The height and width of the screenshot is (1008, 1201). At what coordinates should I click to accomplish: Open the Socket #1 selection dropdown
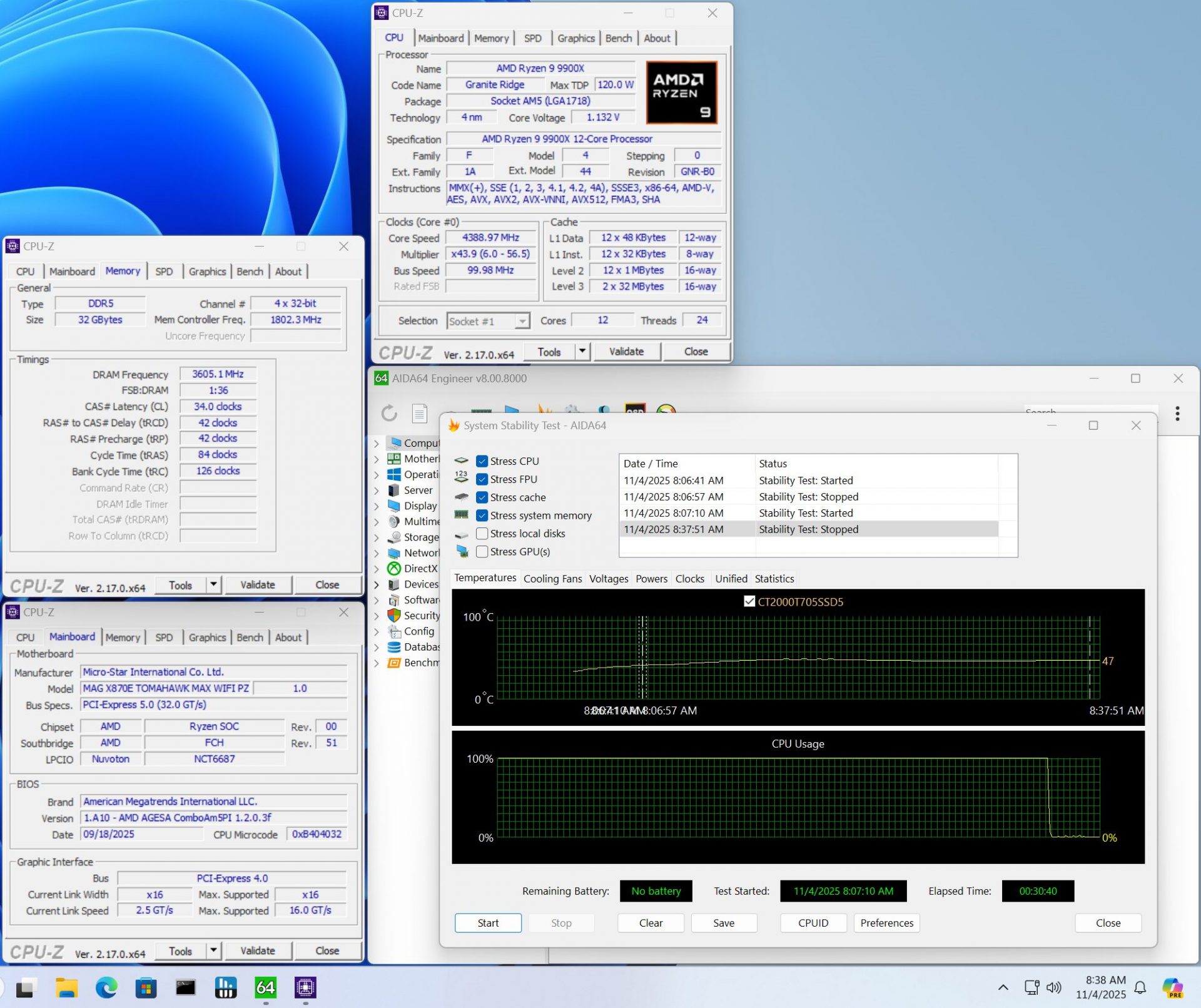point(522,320)
